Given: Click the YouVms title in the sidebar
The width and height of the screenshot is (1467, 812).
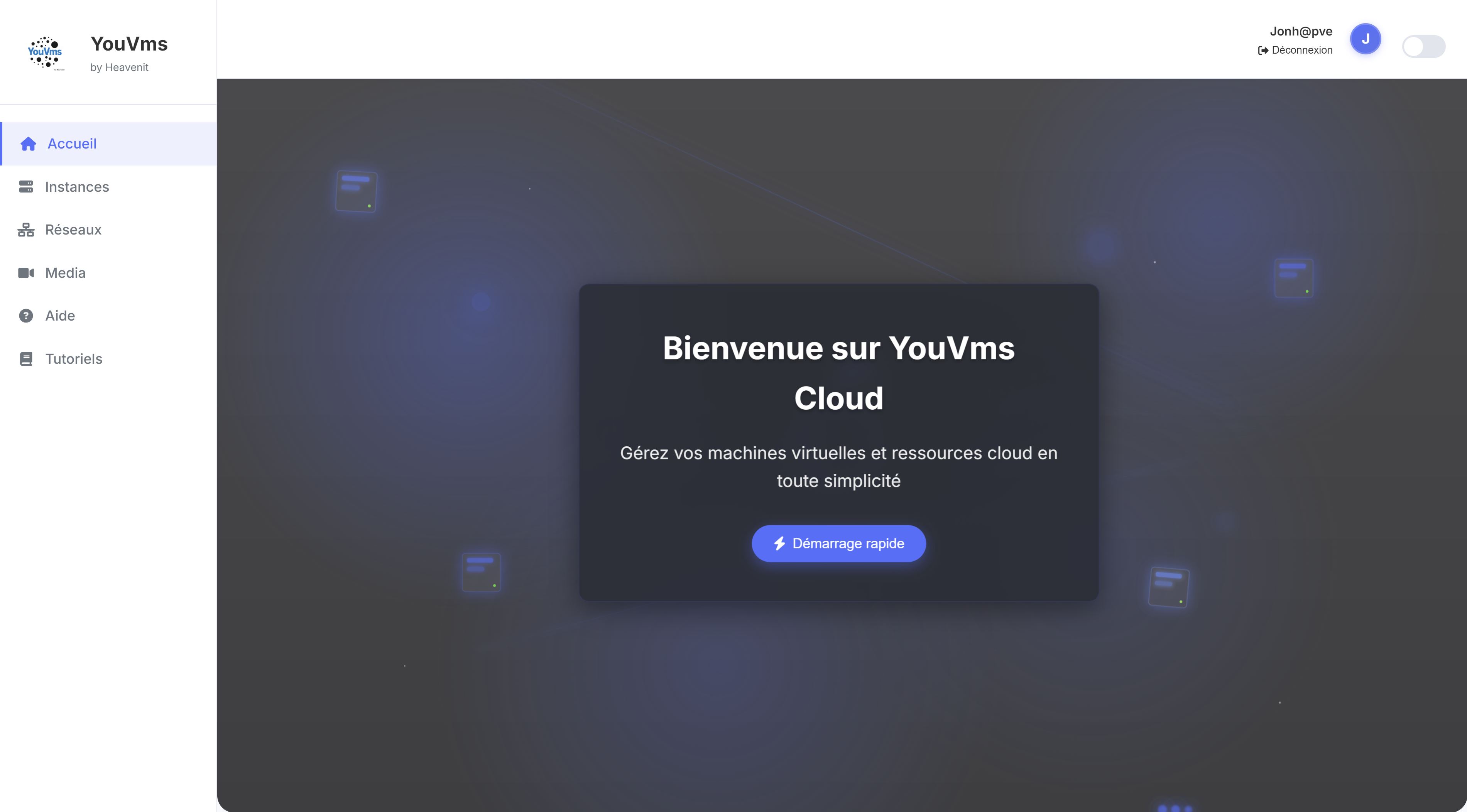Looking at the screenshot, I should 129,44.
